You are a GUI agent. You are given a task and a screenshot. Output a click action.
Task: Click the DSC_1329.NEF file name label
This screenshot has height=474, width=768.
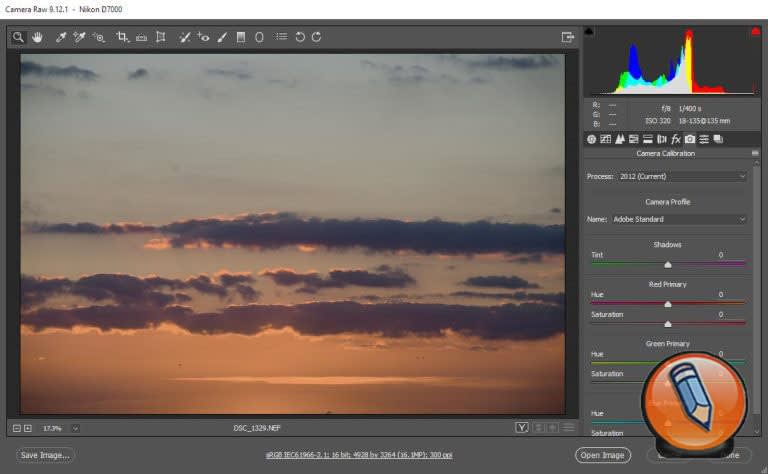coord(257,428)
